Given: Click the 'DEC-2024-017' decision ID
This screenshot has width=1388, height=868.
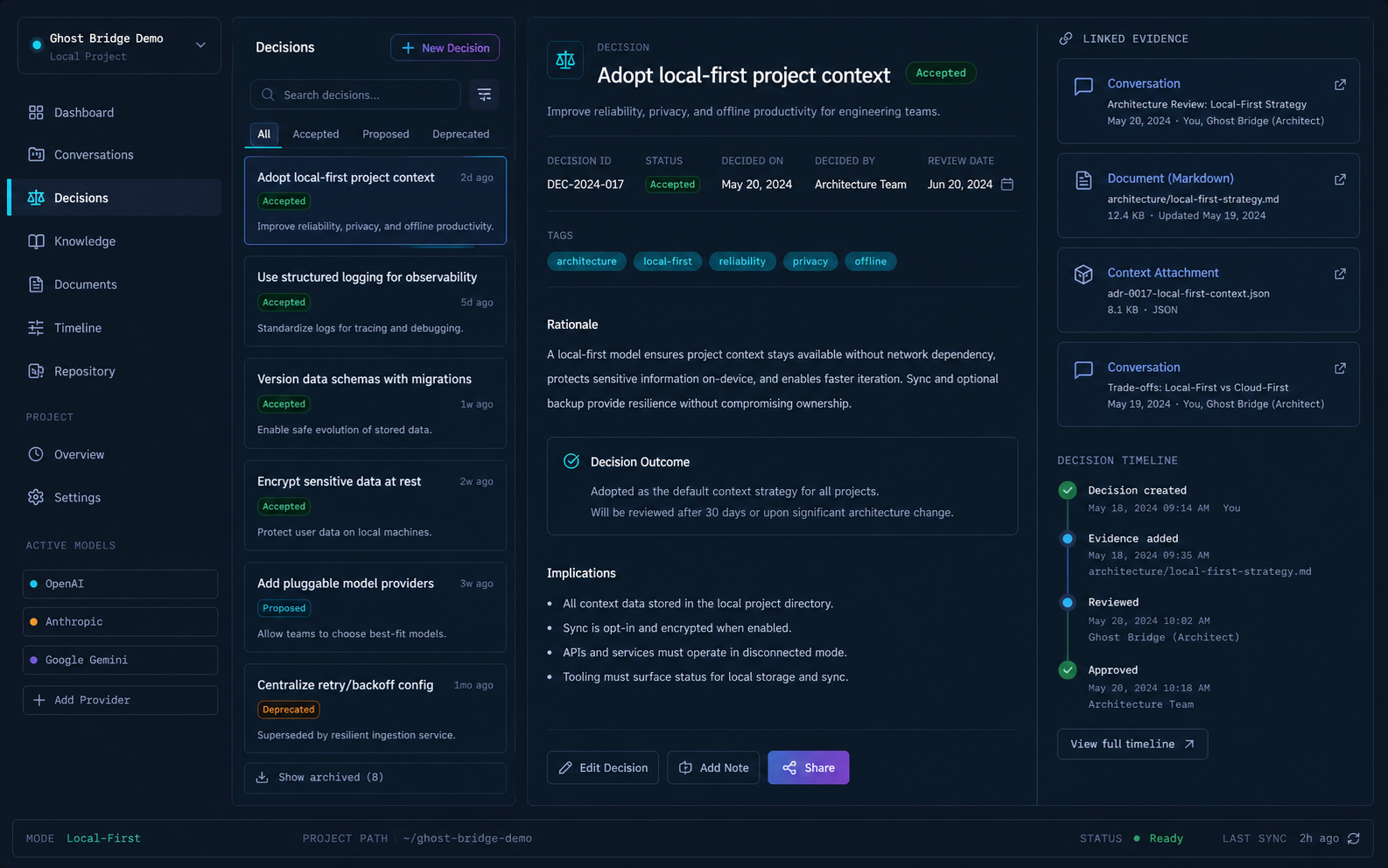Looking at the screenshot, I should [x=585, y=185].
